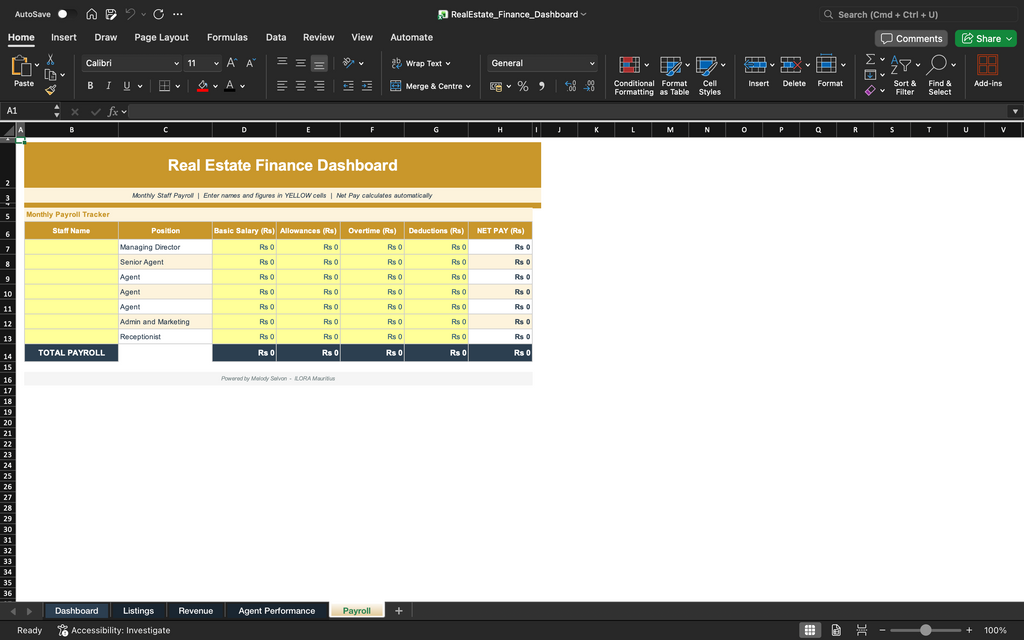The image size is (1024, 640).
Task: Apply the red fill colour swatch
Action: (202, 86)
